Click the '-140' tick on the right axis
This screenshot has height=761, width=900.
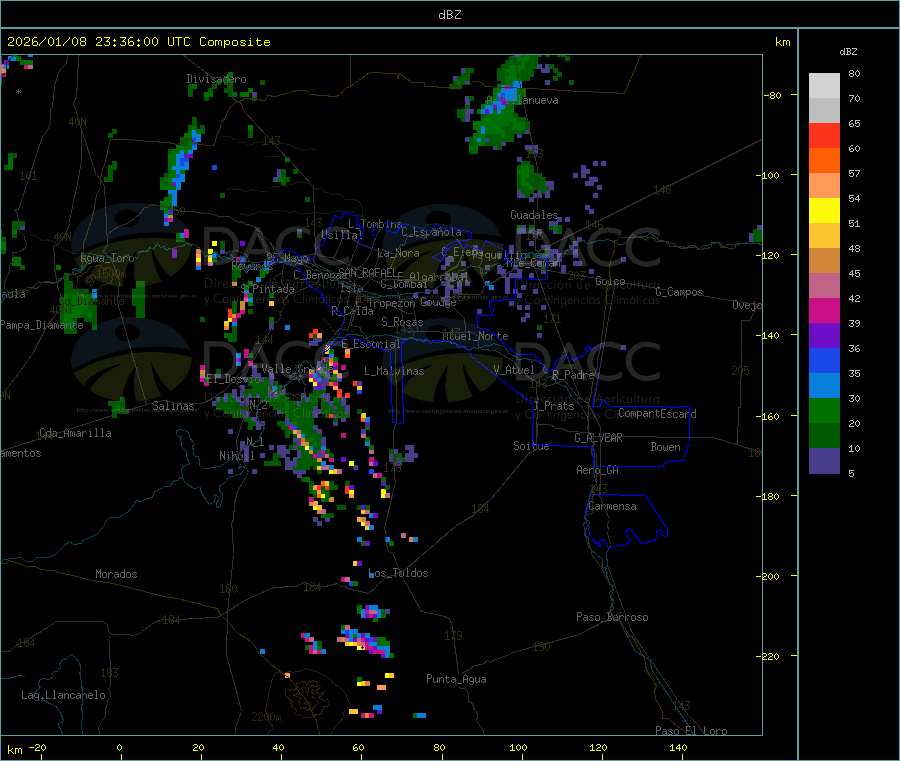768,335
